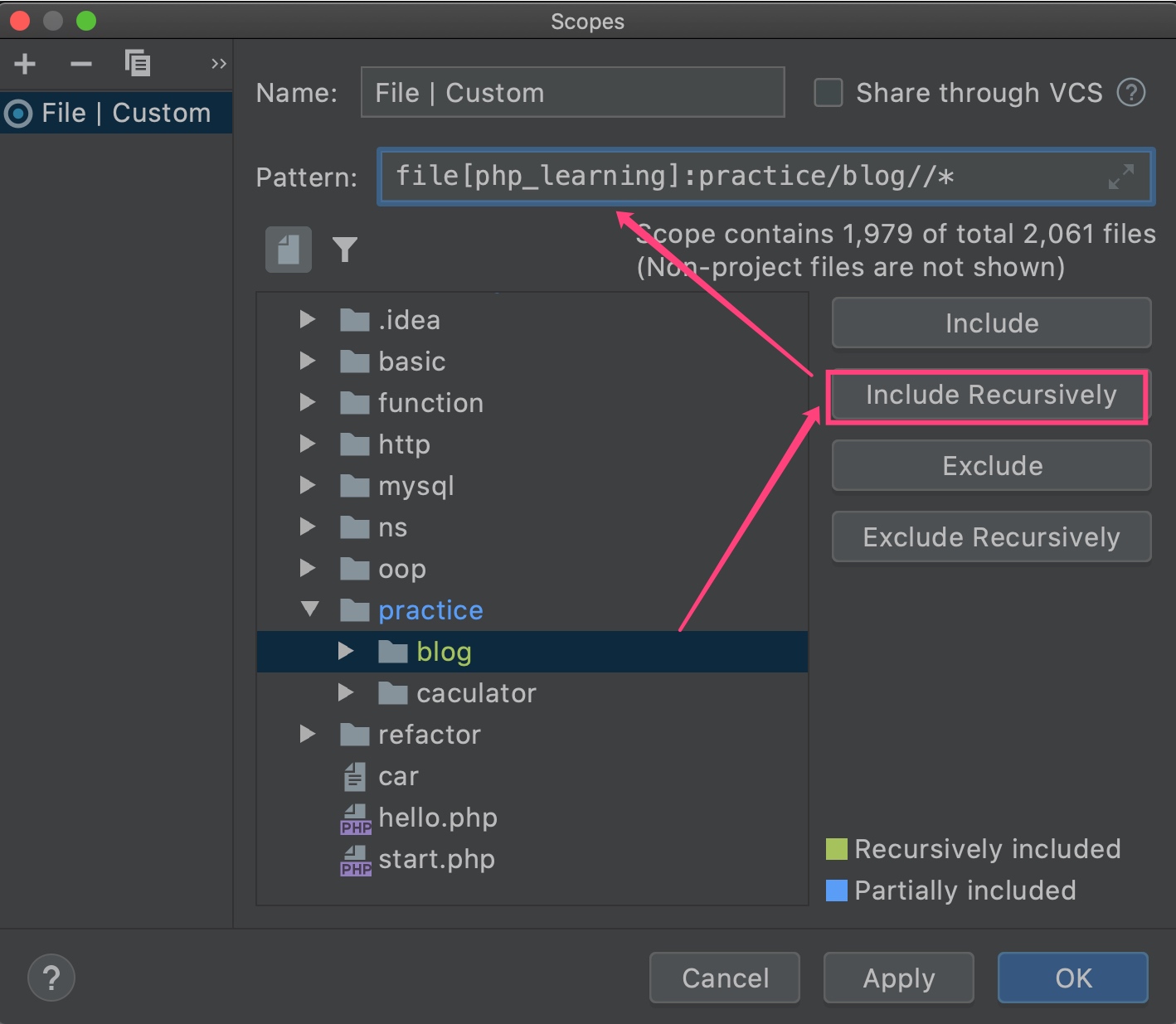Select the practice folder icon

click(x=355, y=610)
